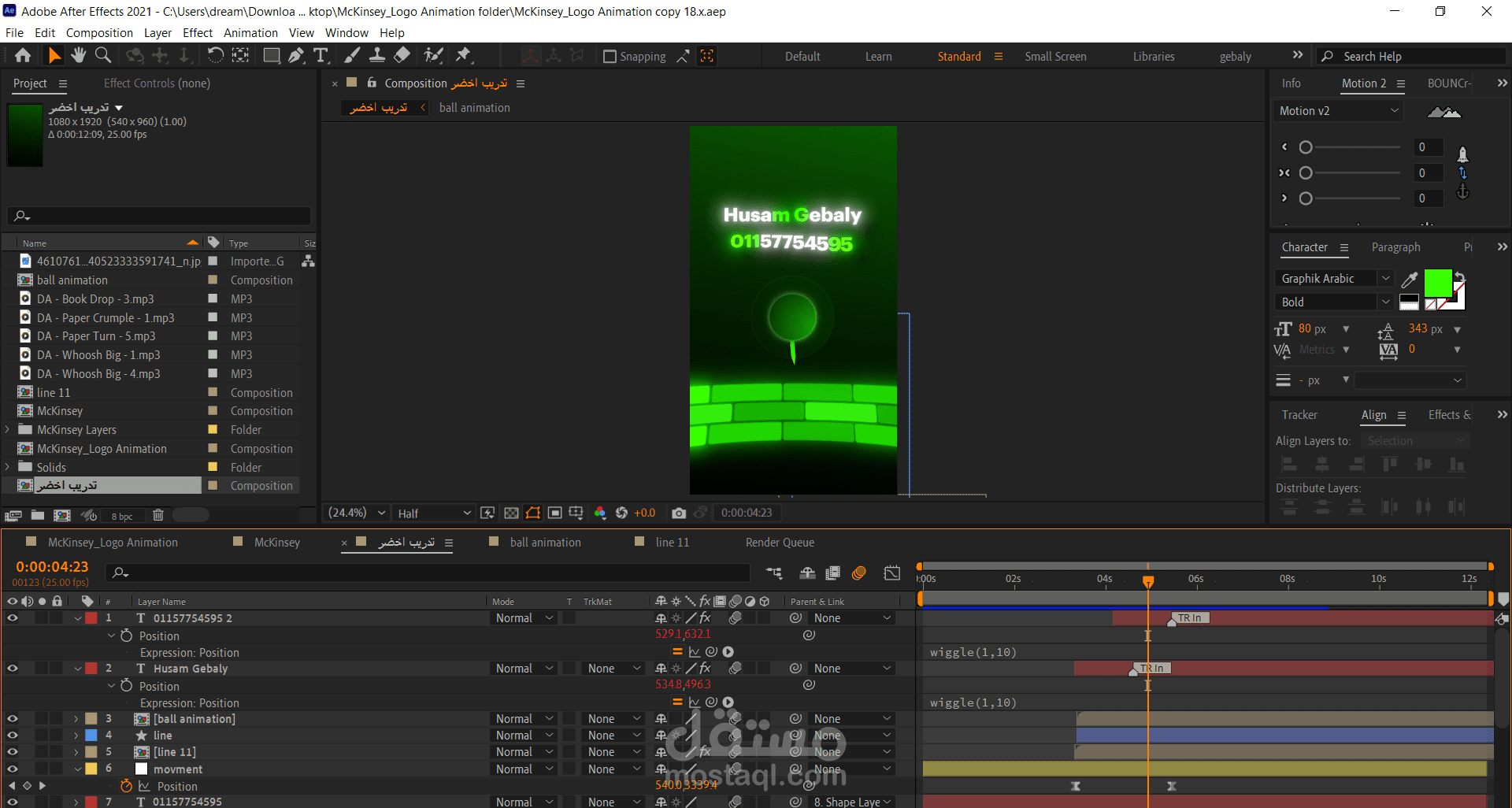Switch to the Small Screen workspace
The height and width of the screenshot is (808, 1512).
(x=1055, y=57)
